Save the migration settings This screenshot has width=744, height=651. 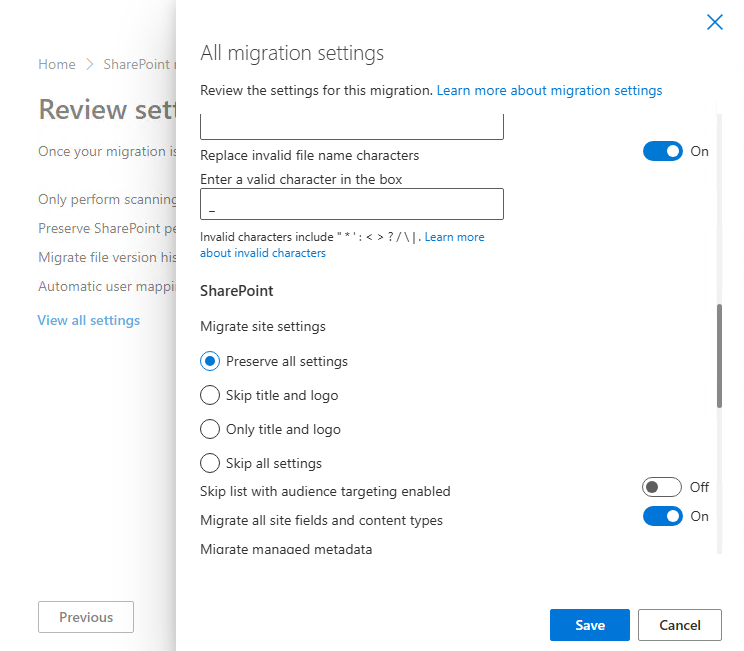[x=590, y=625]
